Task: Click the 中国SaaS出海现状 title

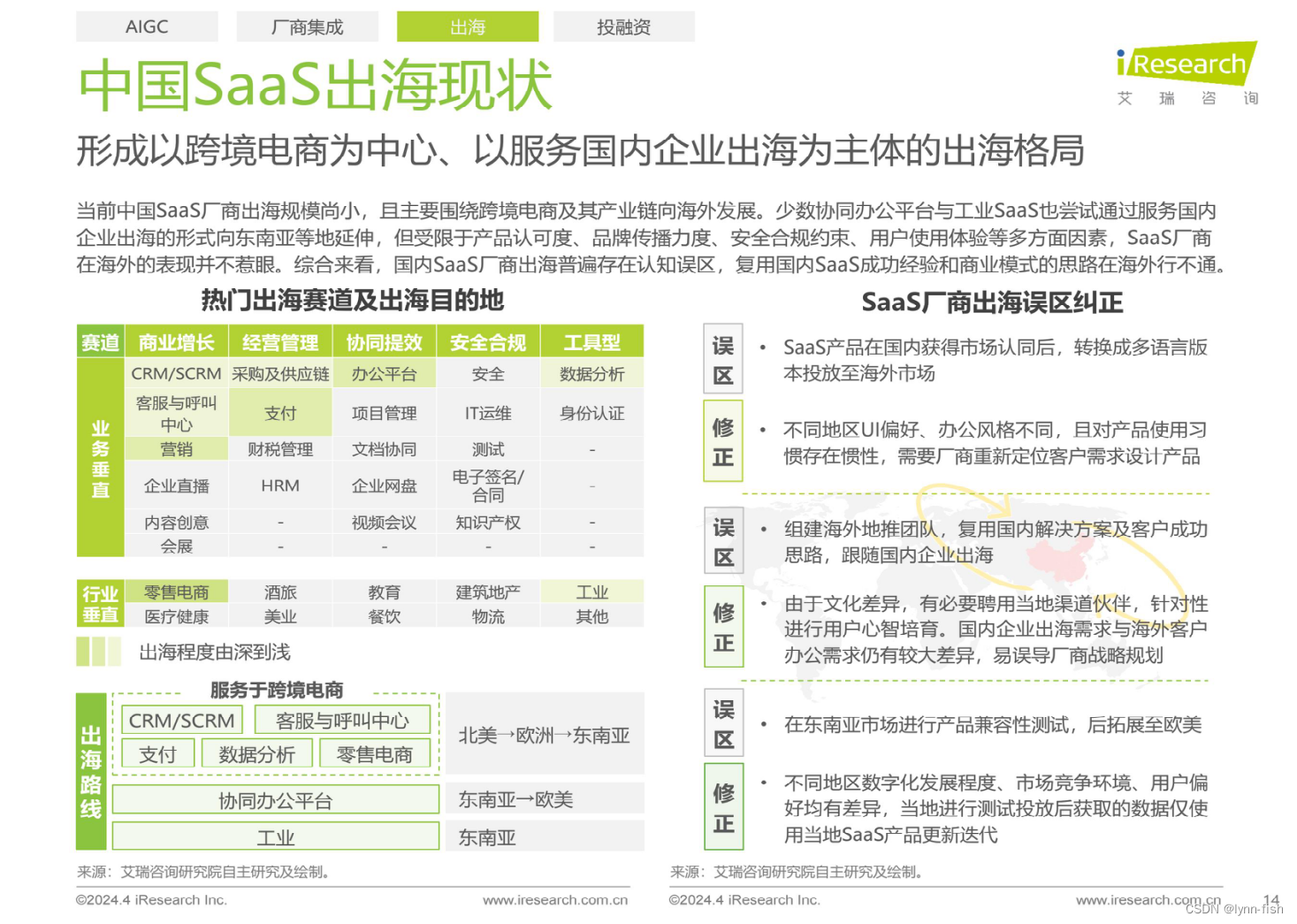Action: 315,86
